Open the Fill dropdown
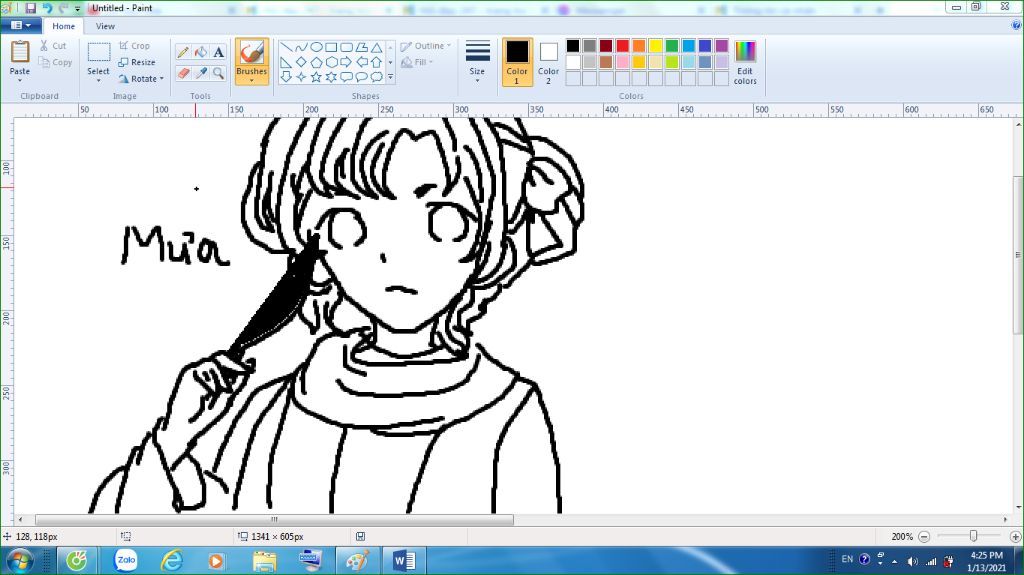 click(417, 62)
